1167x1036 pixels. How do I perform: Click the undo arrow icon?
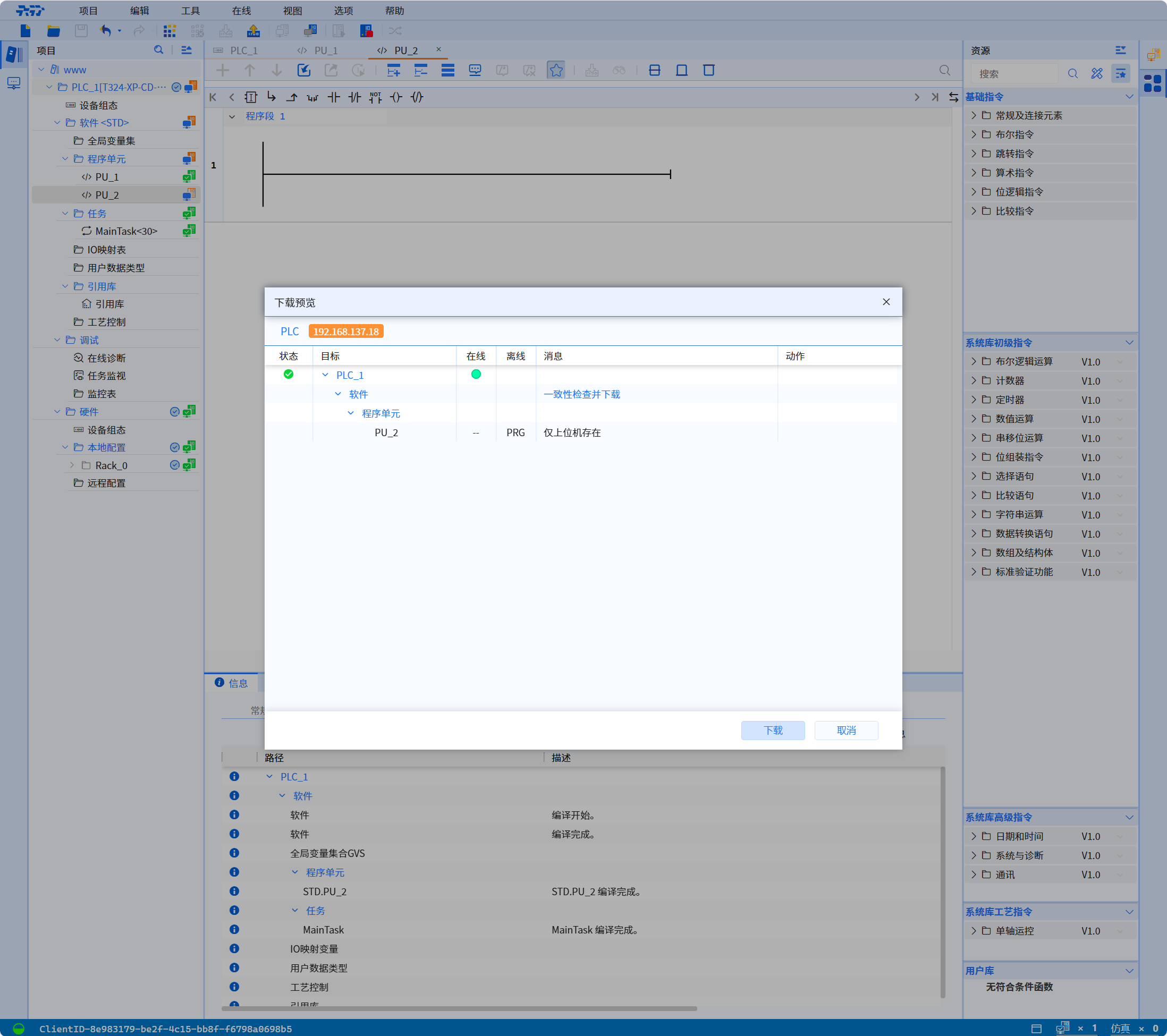pos(106,31)
